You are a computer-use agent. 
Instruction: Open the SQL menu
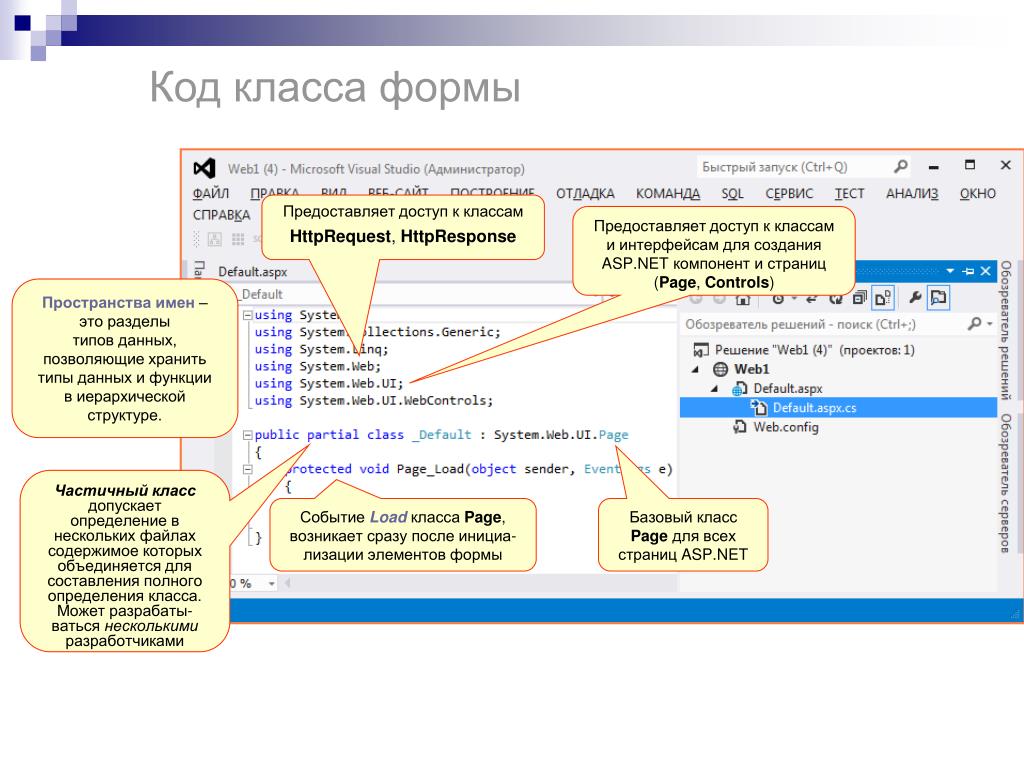click(732, 193)
